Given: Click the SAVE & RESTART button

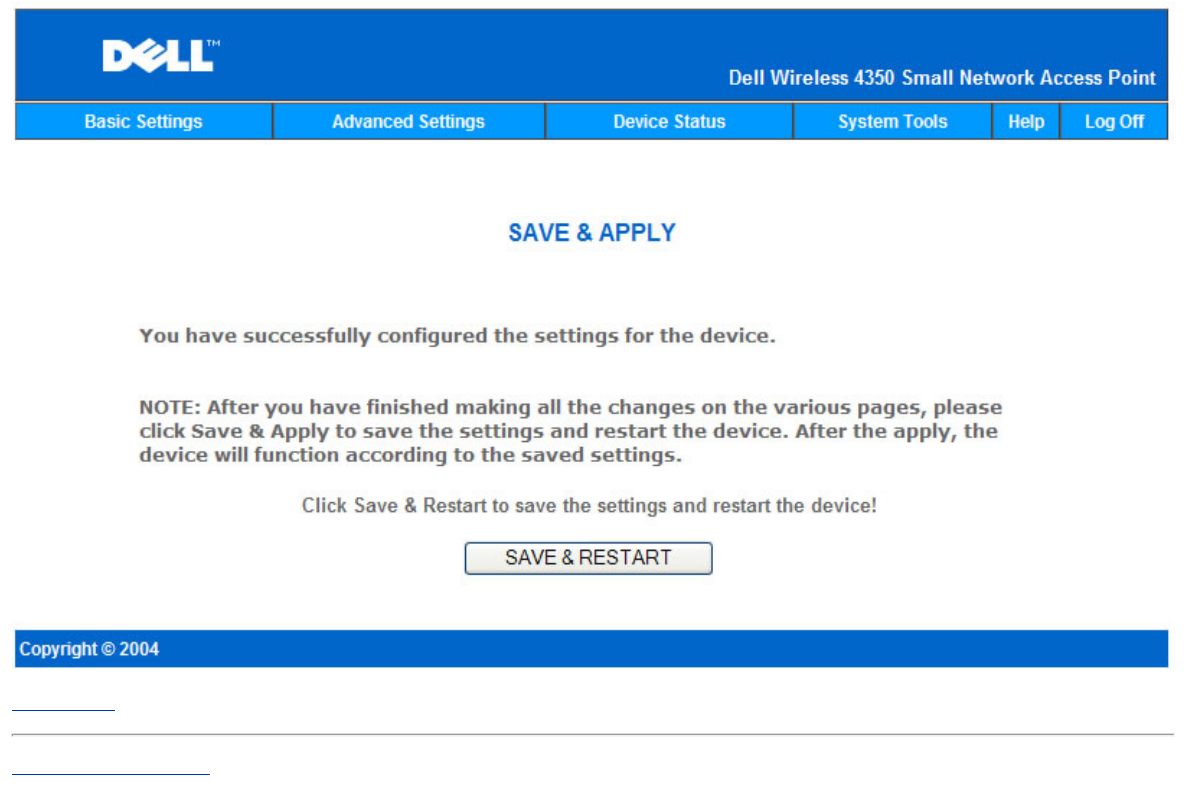Looking at the screenshot, I should click(x=588, y=558).
